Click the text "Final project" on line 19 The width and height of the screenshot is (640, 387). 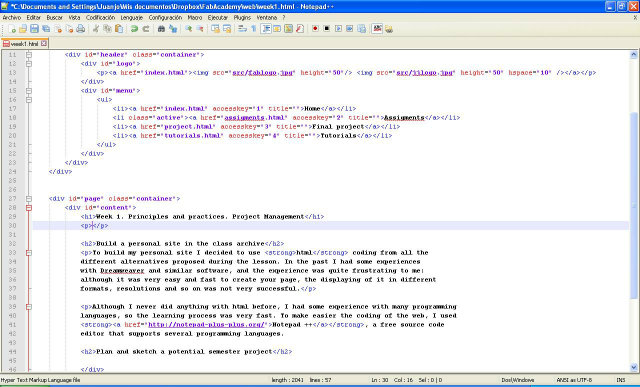point(338,127)
